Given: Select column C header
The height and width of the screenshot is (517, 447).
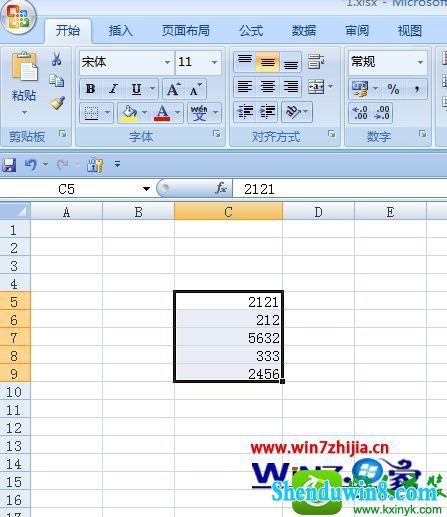Looking at the screenshot, I should coord(228,212).
